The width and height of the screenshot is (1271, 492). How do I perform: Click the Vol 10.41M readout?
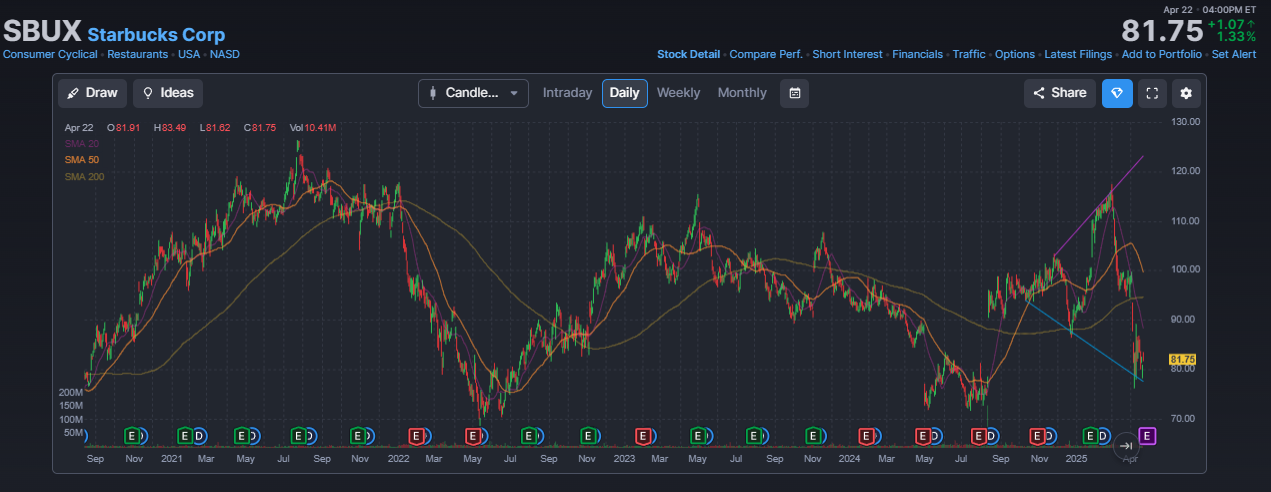313,128
